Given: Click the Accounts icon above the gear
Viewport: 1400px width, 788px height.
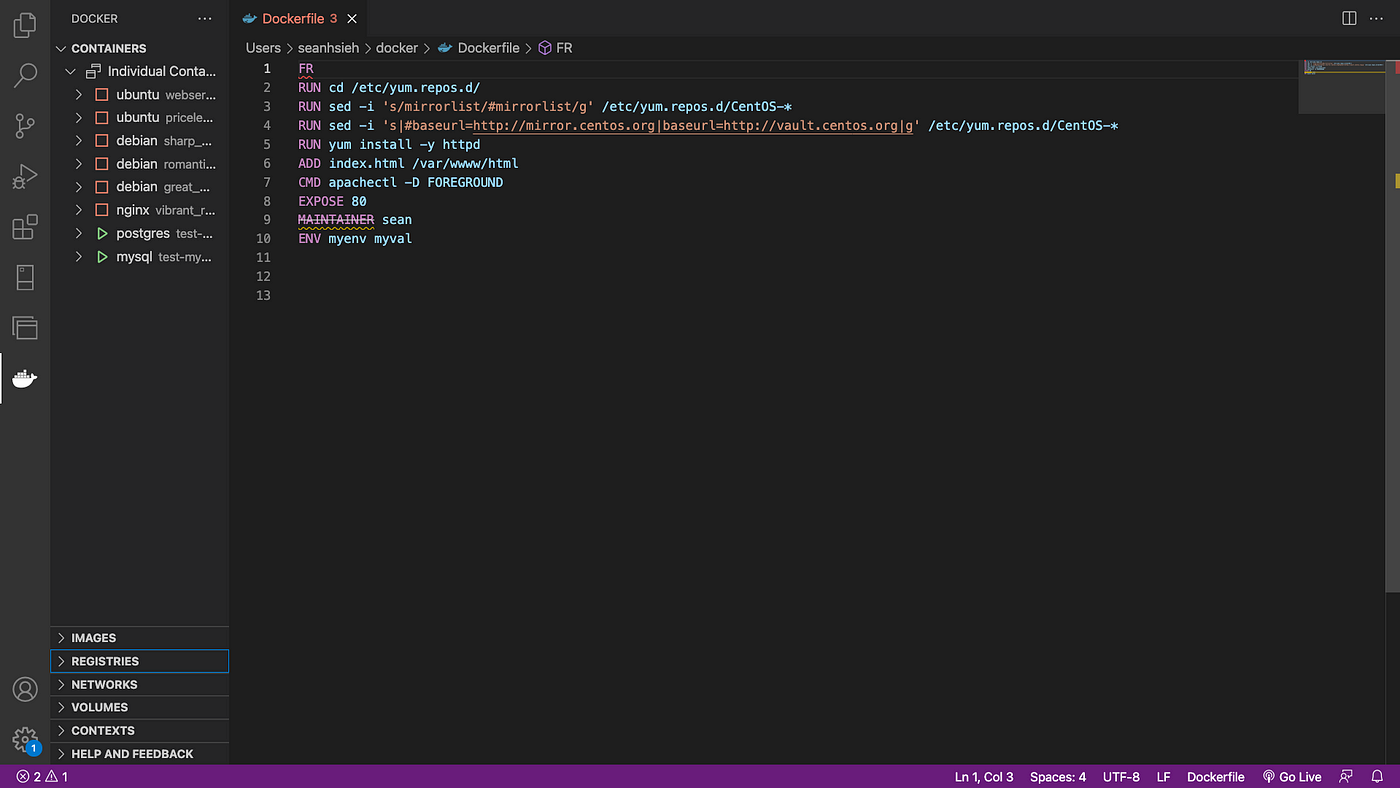Looking at the screenshot, I should point(24,689).
